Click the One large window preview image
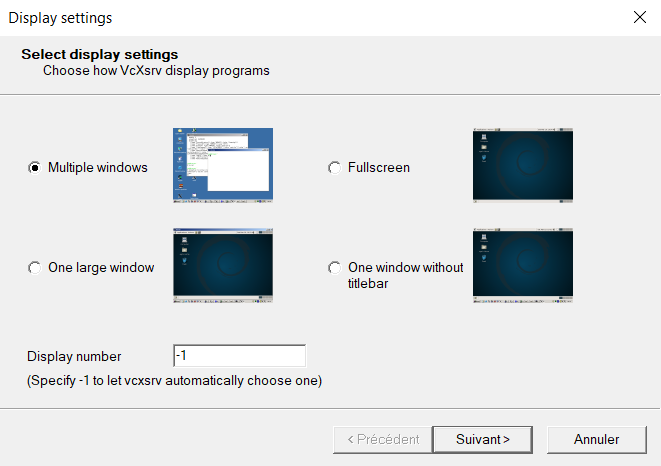The height and width of the screenshot is (466, 661). (222, 265)
